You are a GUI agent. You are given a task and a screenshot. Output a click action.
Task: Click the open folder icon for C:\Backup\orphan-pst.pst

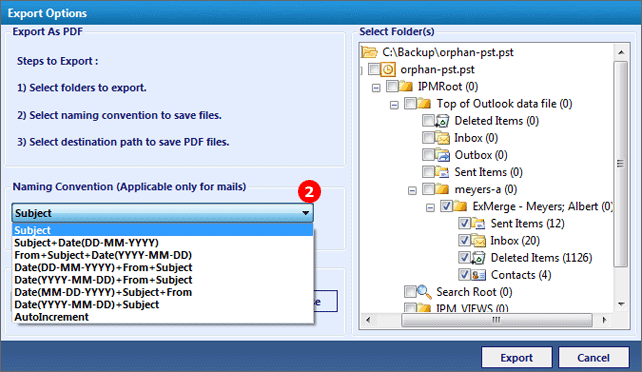pyautogui.click(x=369, y=52)
